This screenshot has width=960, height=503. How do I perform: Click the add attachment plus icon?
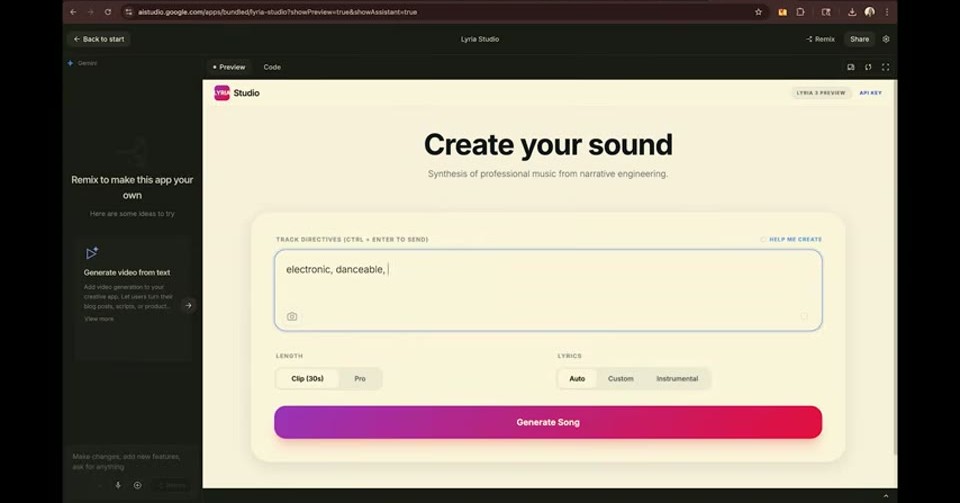point(137,485)
